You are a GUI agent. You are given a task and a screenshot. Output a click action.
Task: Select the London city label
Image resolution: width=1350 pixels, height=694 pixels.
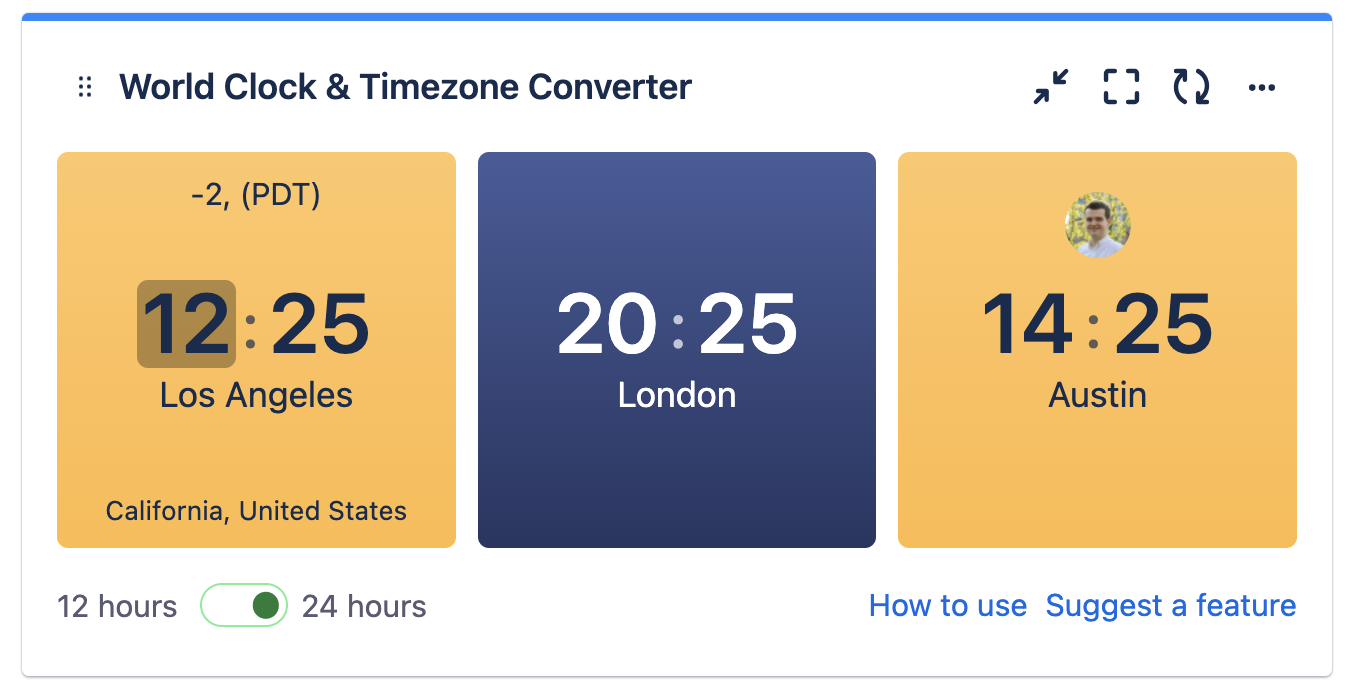pyautogui.click(x=677, y=395)
